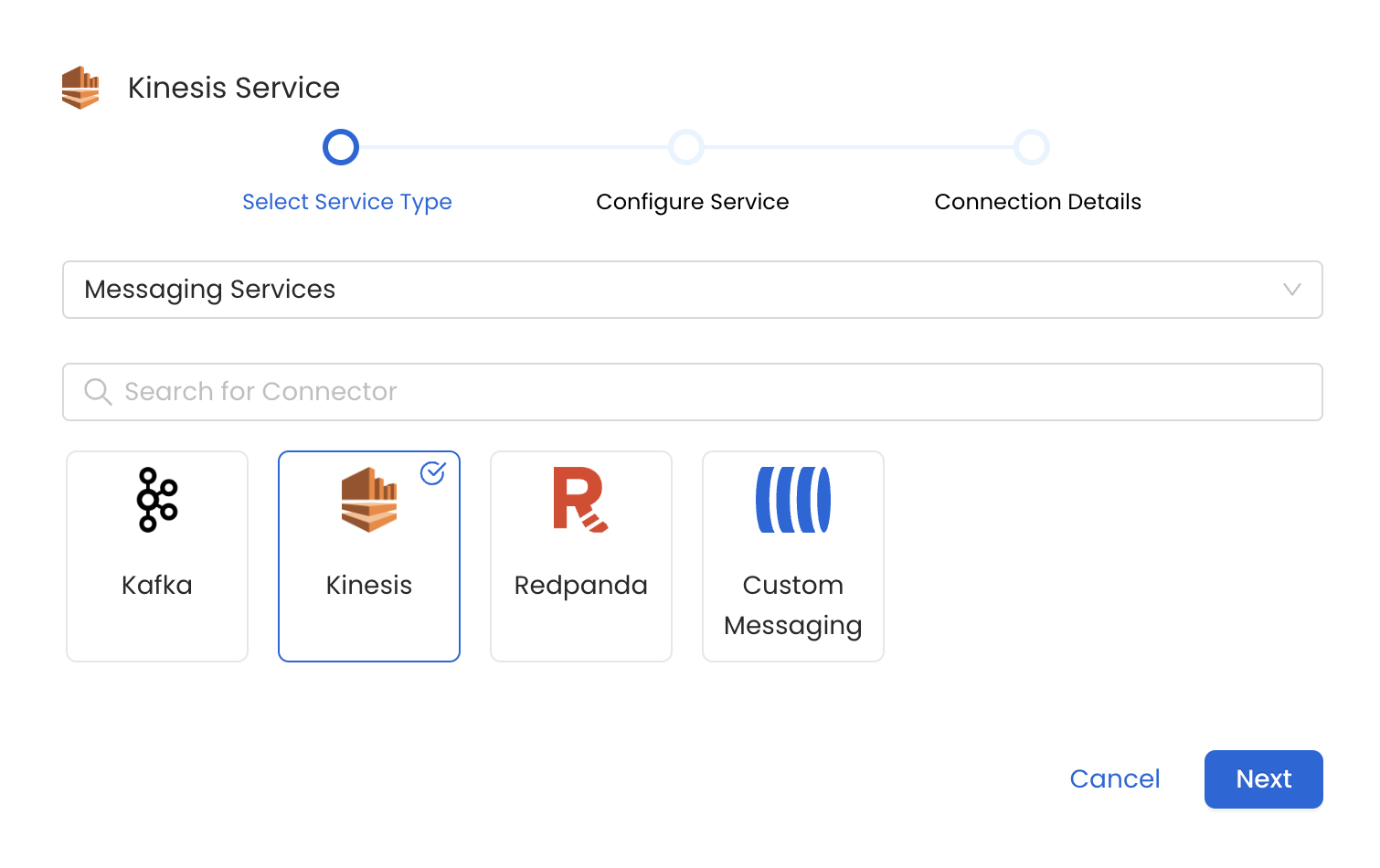Screen dimensions: 1380x868
Task: Click the search magnifier icon
Action: (x=98, y=391)
